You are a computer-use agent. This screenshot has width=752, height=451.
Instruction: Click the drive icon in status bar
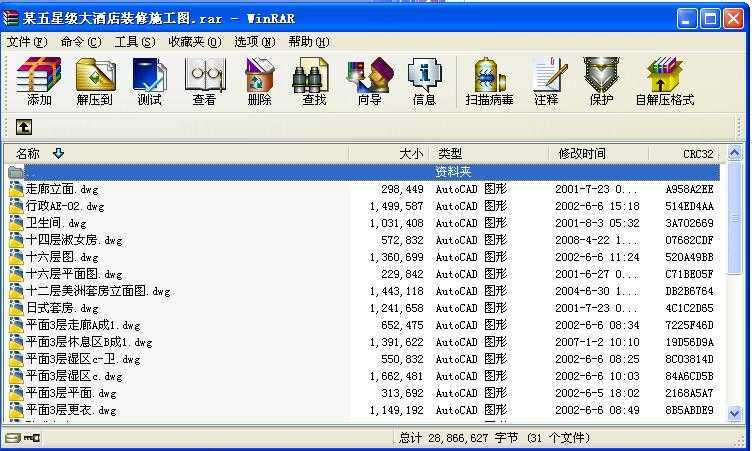12,438
